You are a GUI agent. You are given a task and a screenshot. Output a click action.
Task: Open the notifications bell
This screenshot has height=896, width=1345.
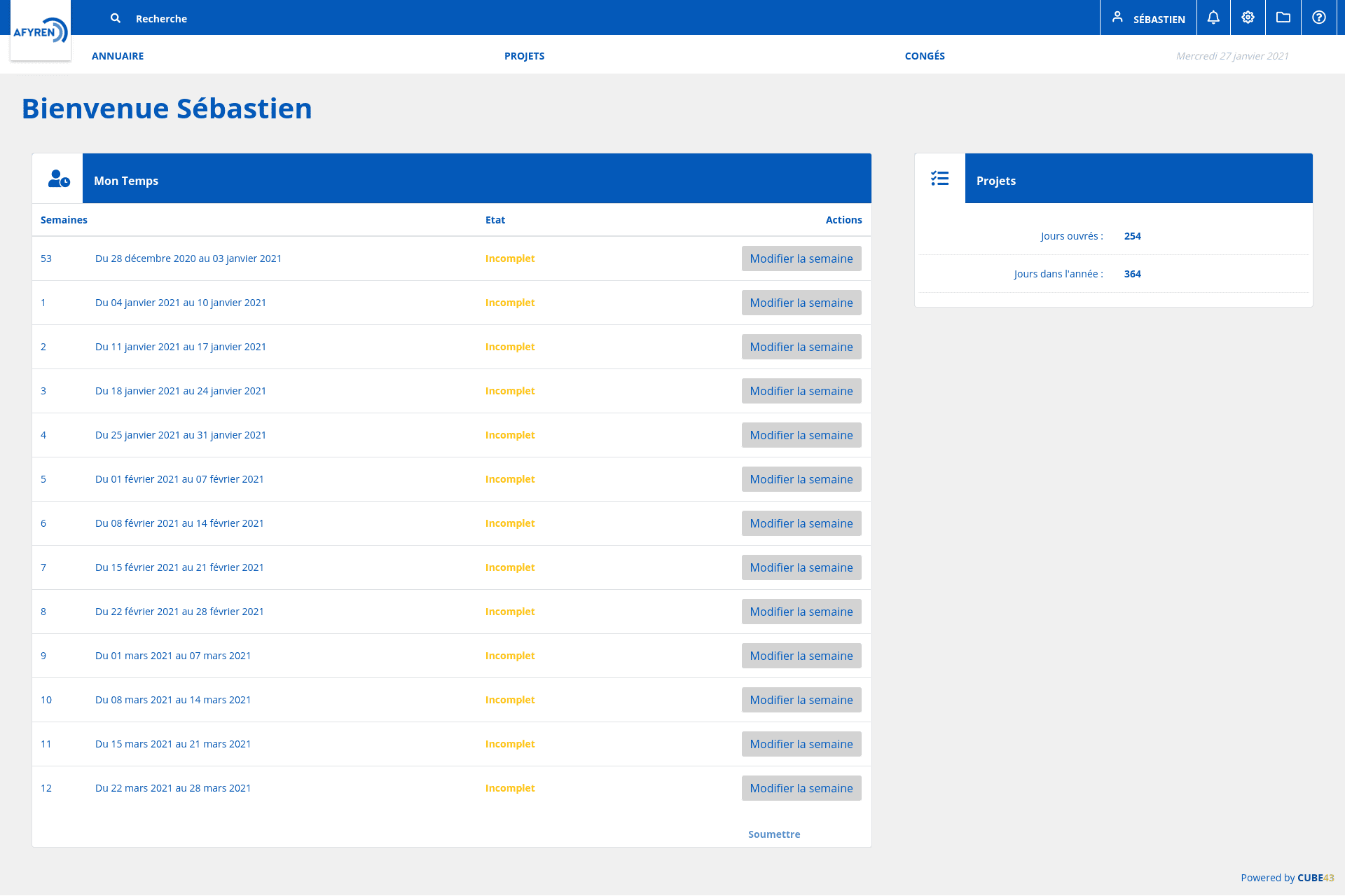pyautogui.click(x=1213, y=18)
